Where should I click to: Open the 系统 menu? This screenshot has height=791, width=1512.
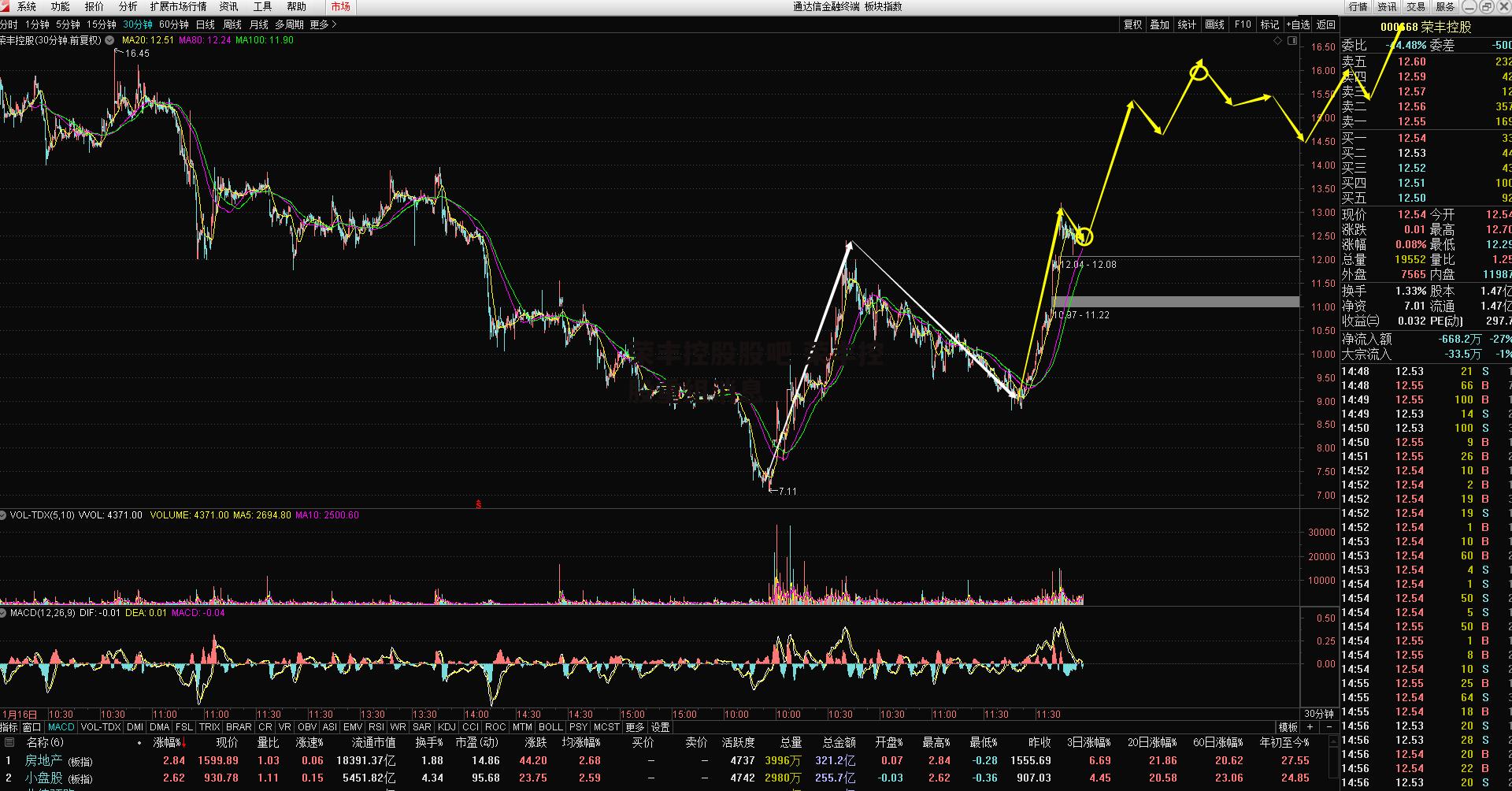point(27,6)
